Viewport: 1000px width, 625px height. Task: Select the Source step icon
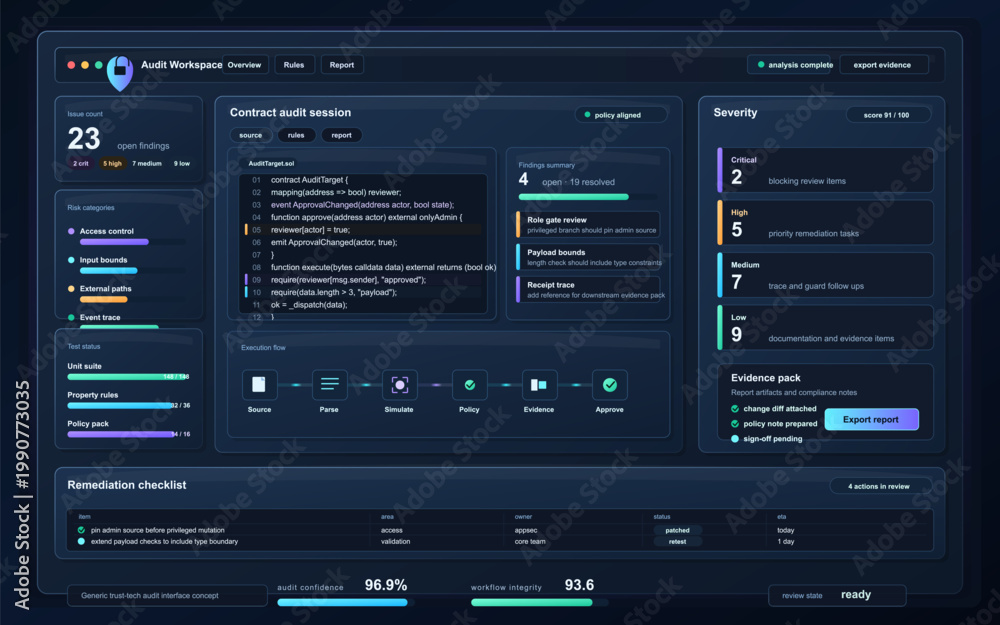click(x=259, y=385)
